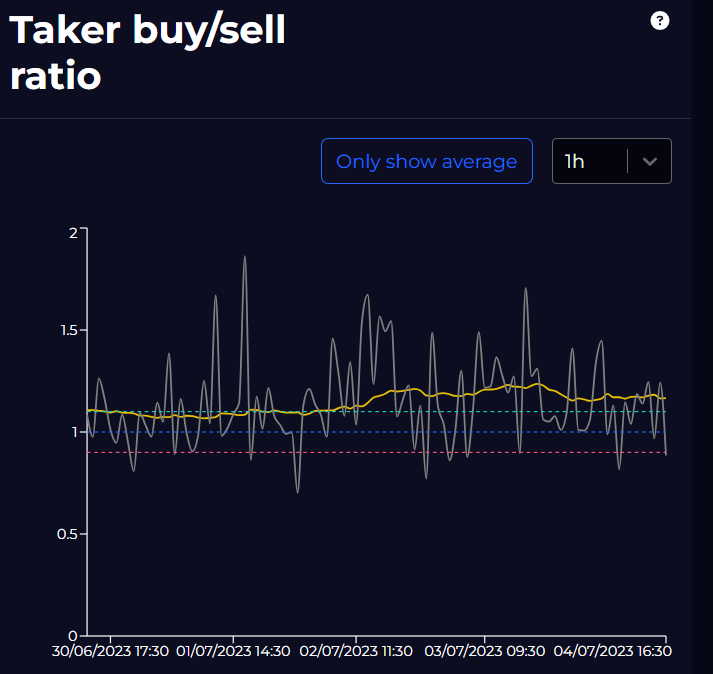Select x-axis label 03/07/2023 09:30
Screen dimensions: 713x674
point(485,651)
